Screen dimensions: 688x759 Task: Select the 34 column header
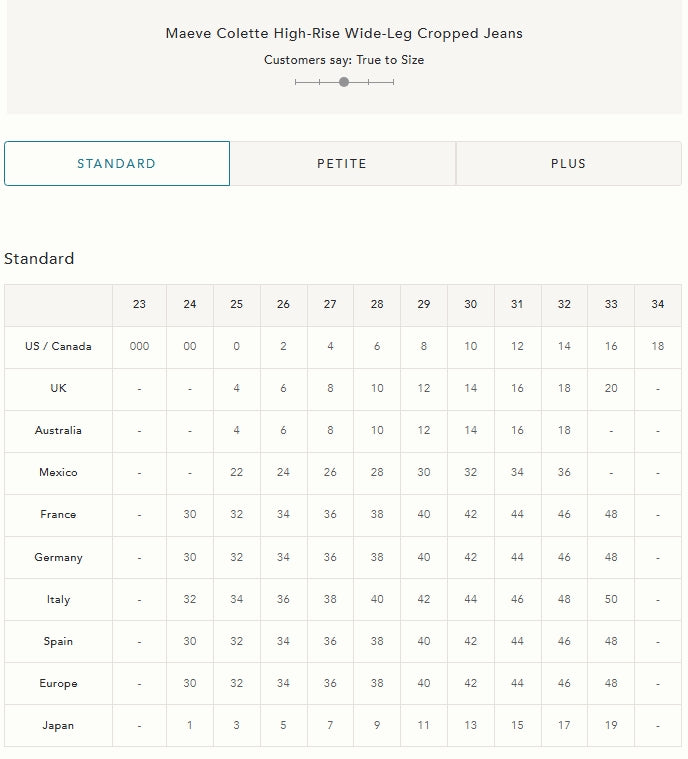pos(657,304)
